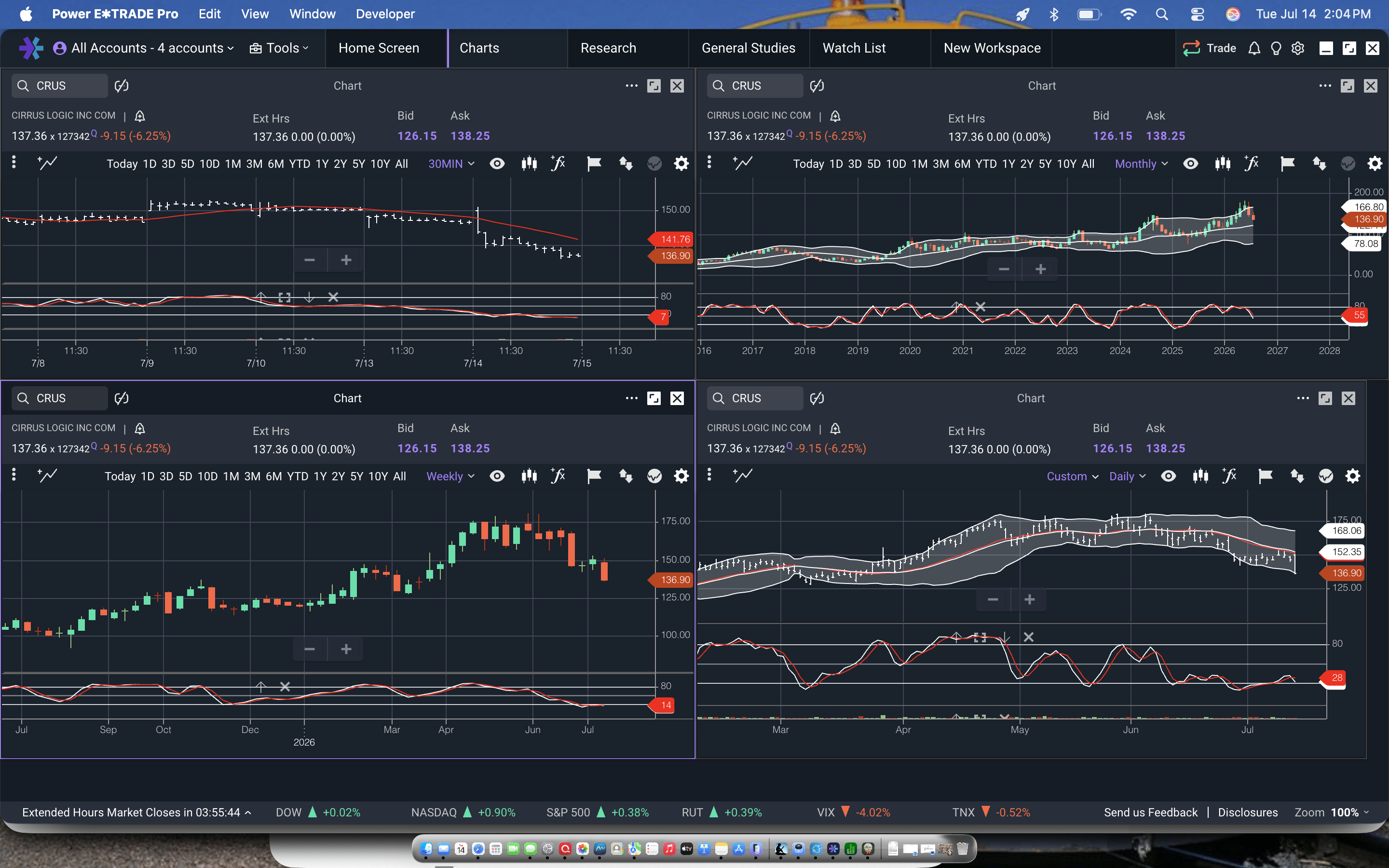Switch to the Home Screen tab

[x=379, y=48]
